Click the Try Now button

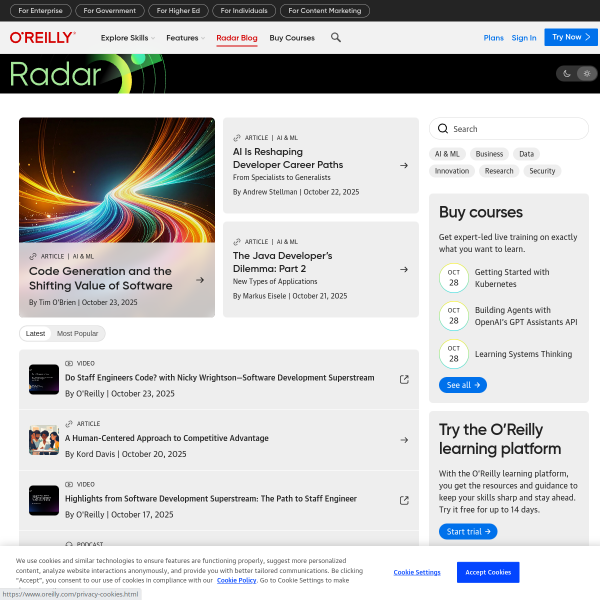[x=571, y=37]
